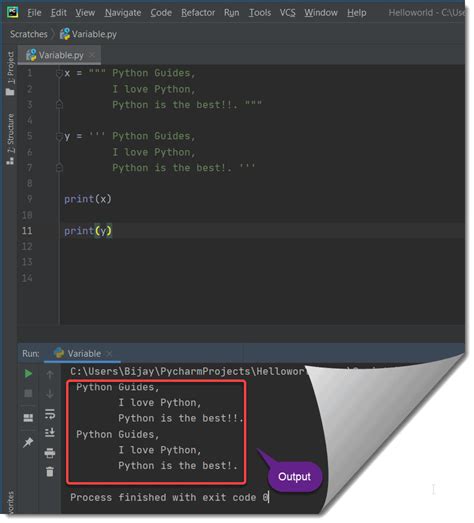Open the Navigate menu
474x523 pixels.
(123, 13)
